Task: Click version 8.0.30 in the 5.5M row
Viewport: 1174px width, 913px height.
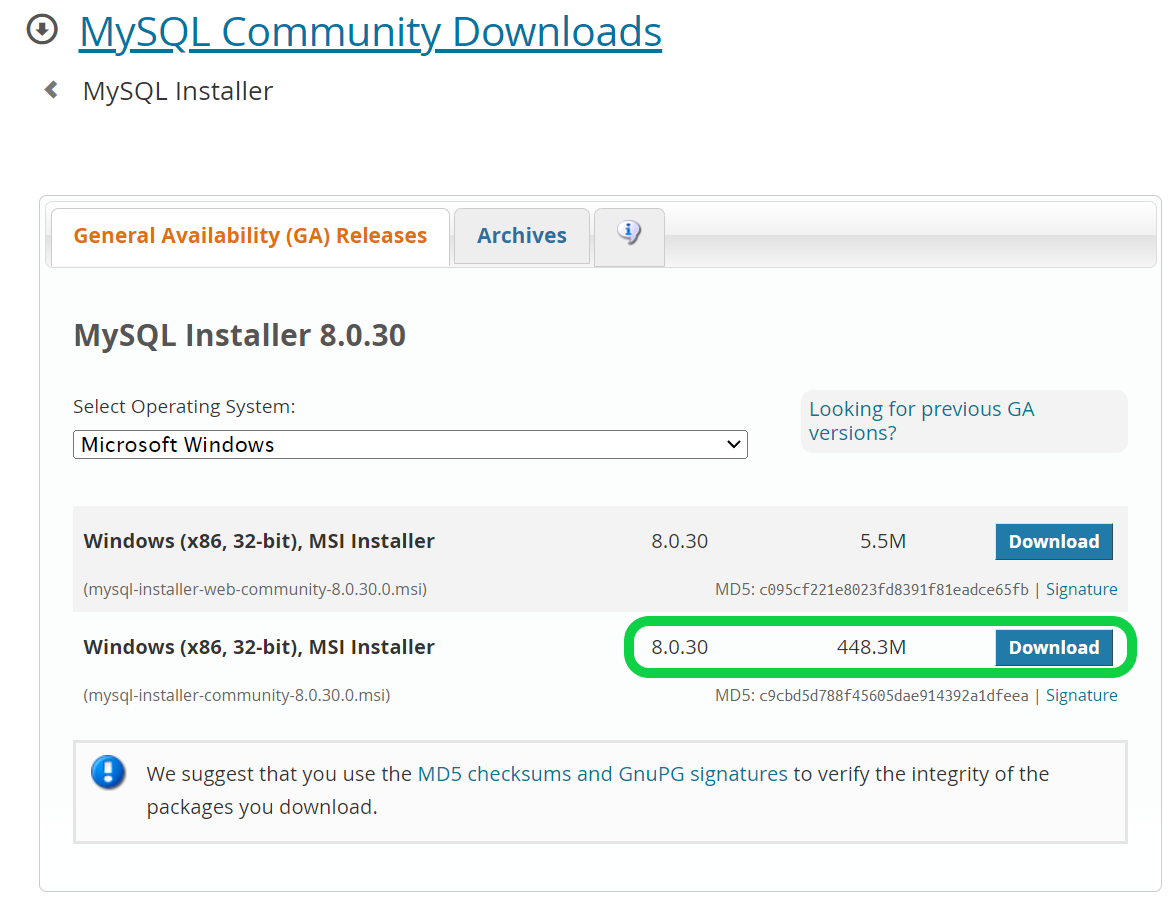Action: click(x=679, y=542)
